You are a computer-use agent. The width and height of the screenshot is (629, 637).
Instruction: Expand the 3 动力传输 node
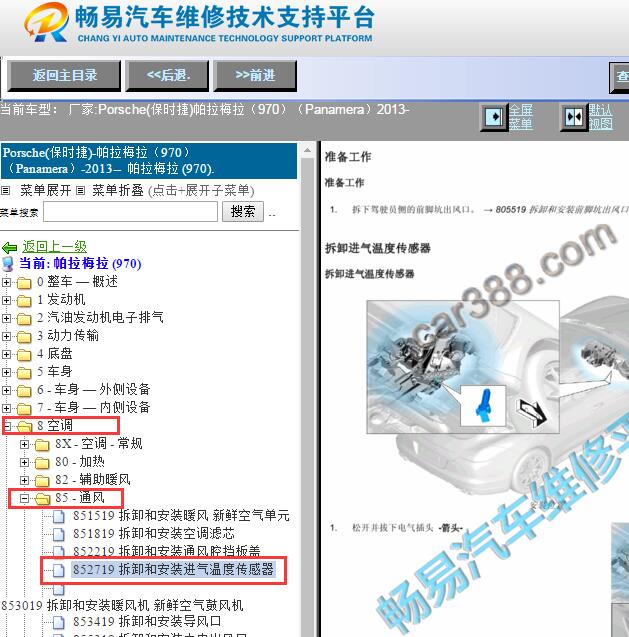[6, 336]
